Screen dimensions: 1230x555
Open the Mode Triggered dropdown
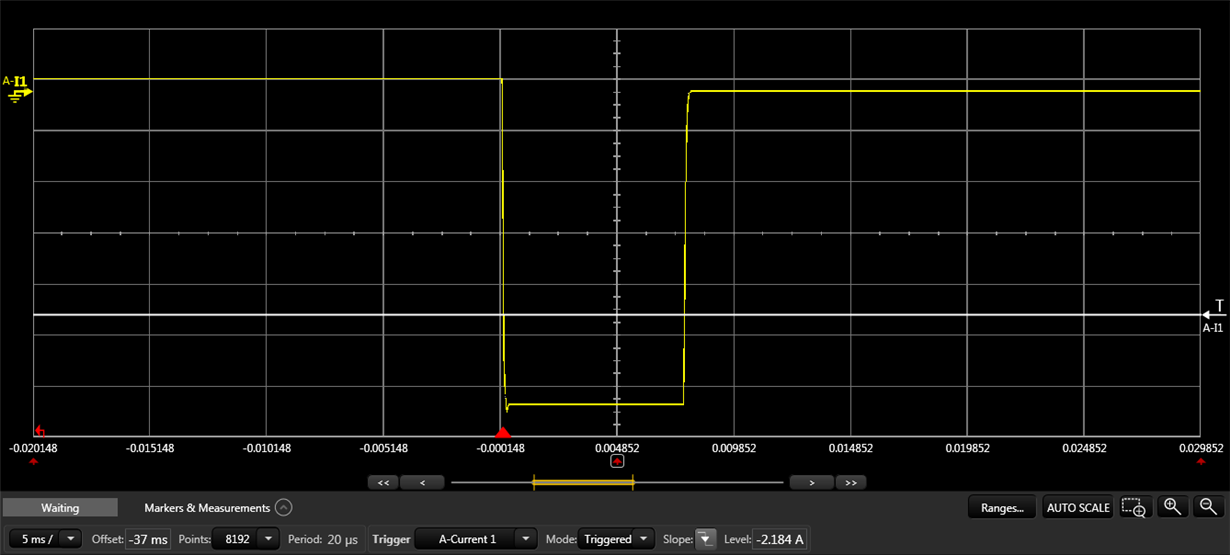tap(616, 539)
